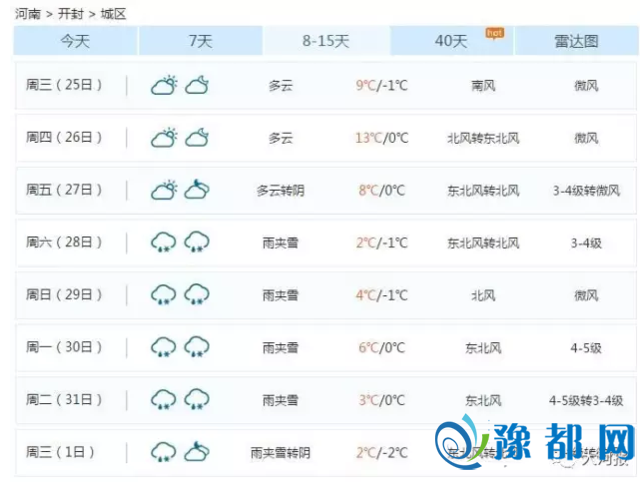Switch to the 今天 tab

point(75,41)
